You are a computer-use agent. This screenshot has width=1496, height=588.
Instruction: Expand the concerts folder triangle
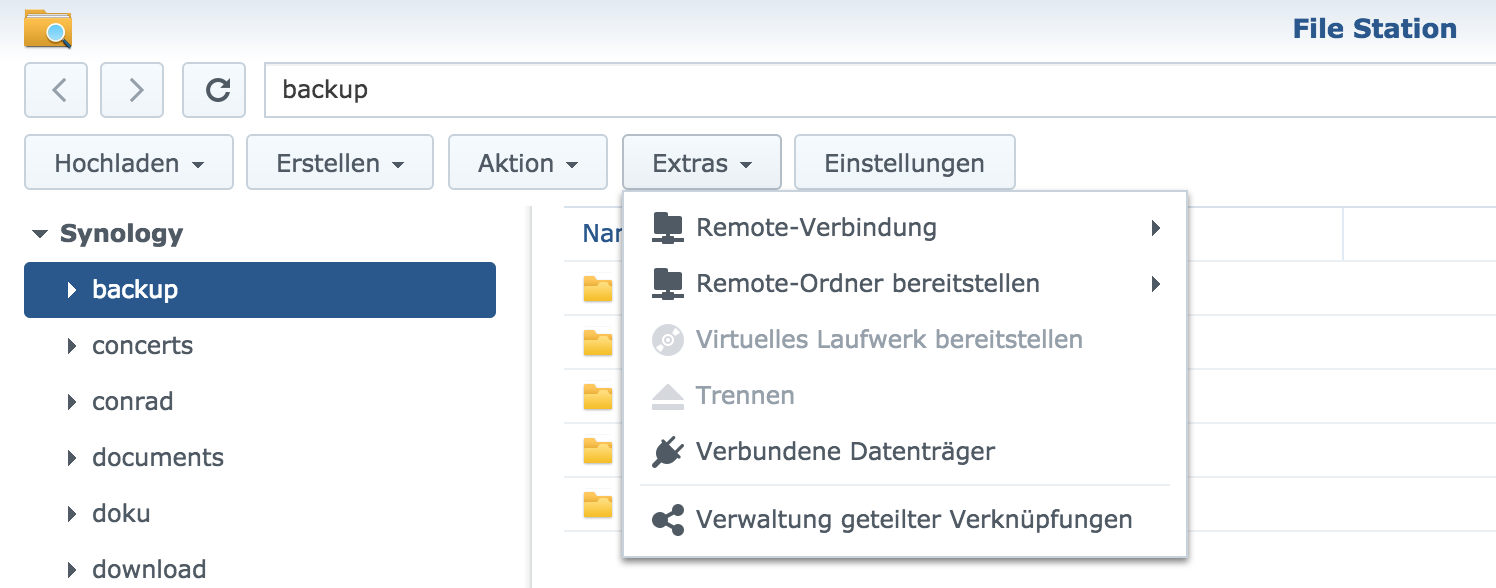pos(72,346)
